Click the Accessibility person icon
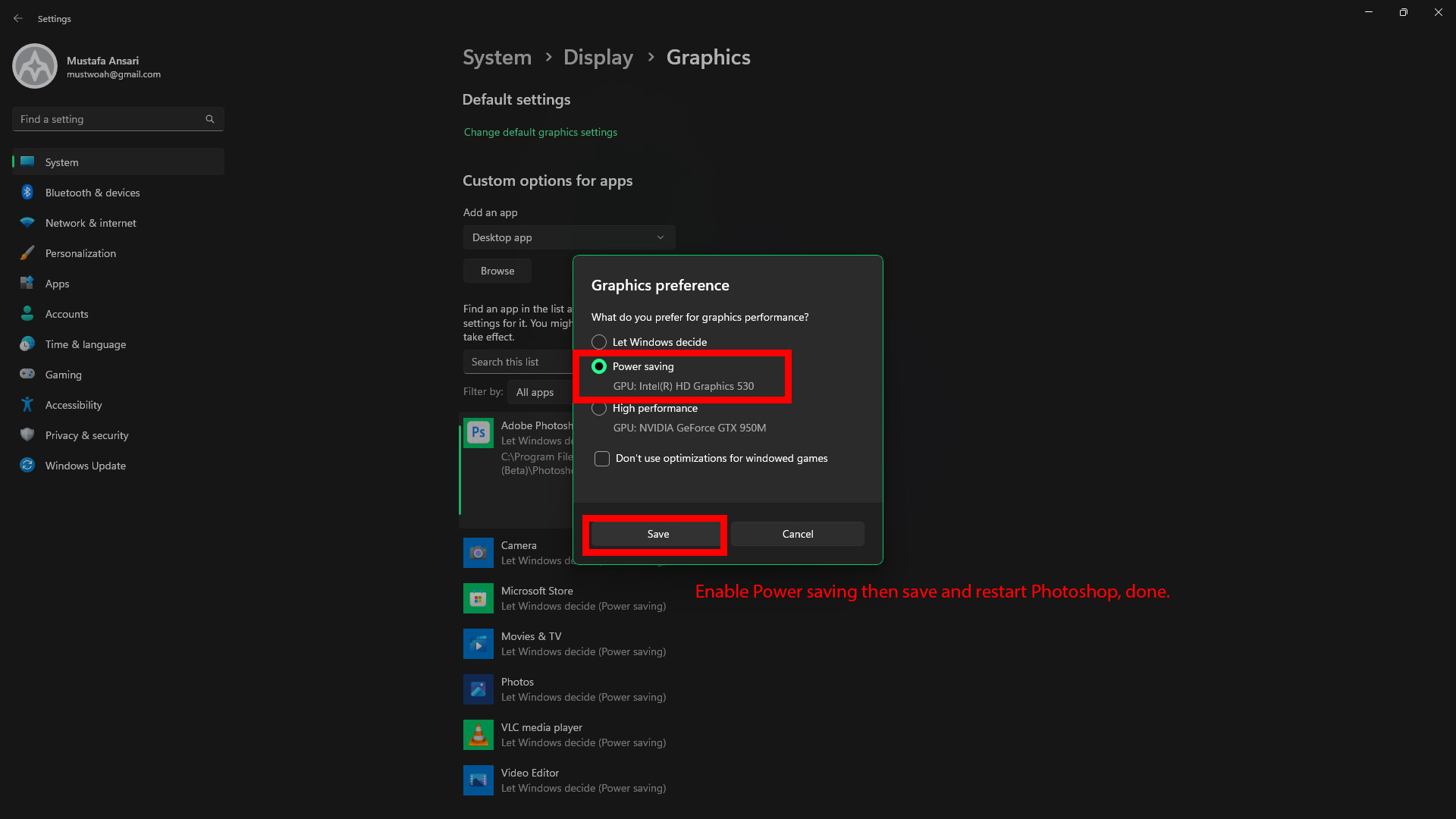 tap(27, 405)
